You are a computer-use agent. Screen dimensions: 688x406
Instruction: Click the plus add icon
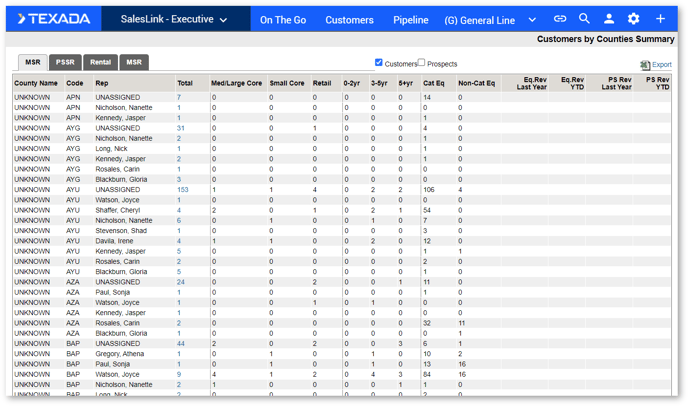point(660,19)
